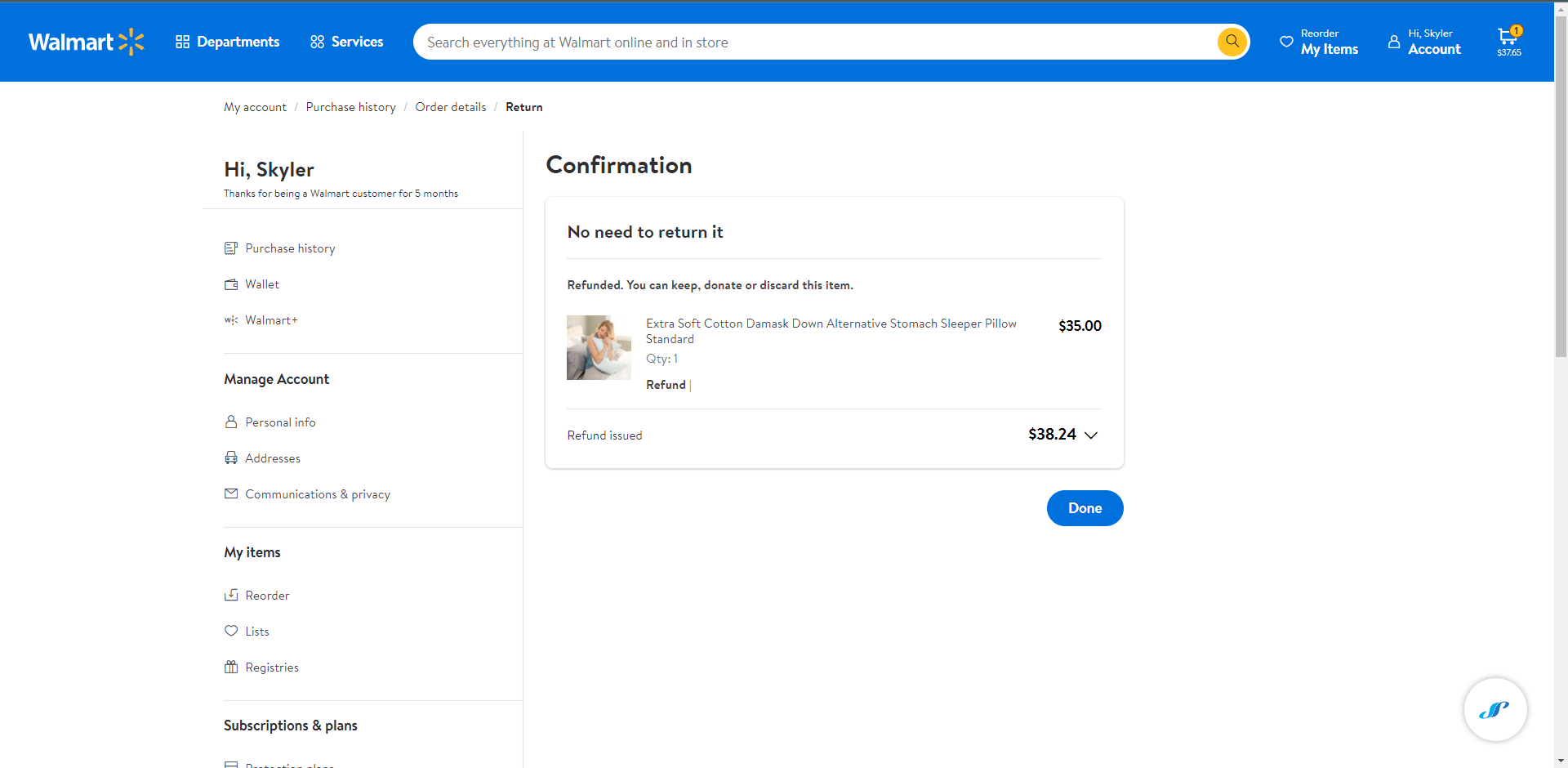Open Addresses in the sidebar
This screenshot has width=1568, height=768.
coord(273,458)
